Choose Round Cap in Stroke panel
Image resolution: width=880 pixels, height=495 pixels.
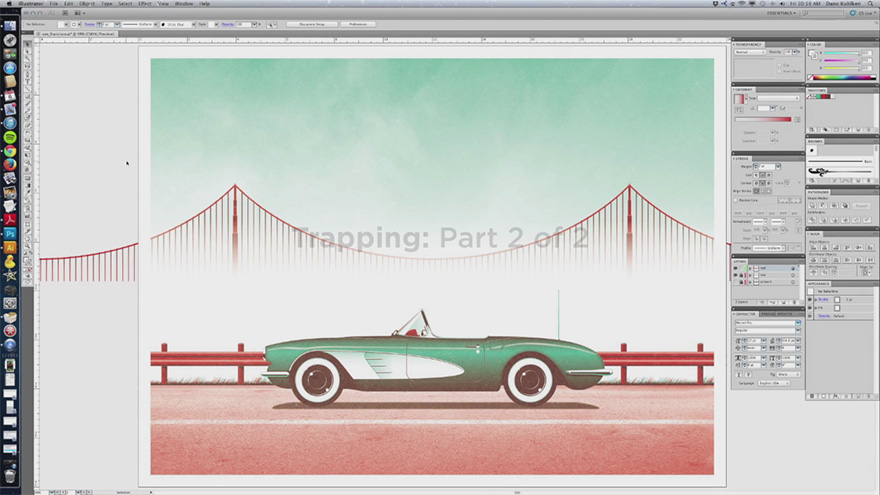pos(762,175)
